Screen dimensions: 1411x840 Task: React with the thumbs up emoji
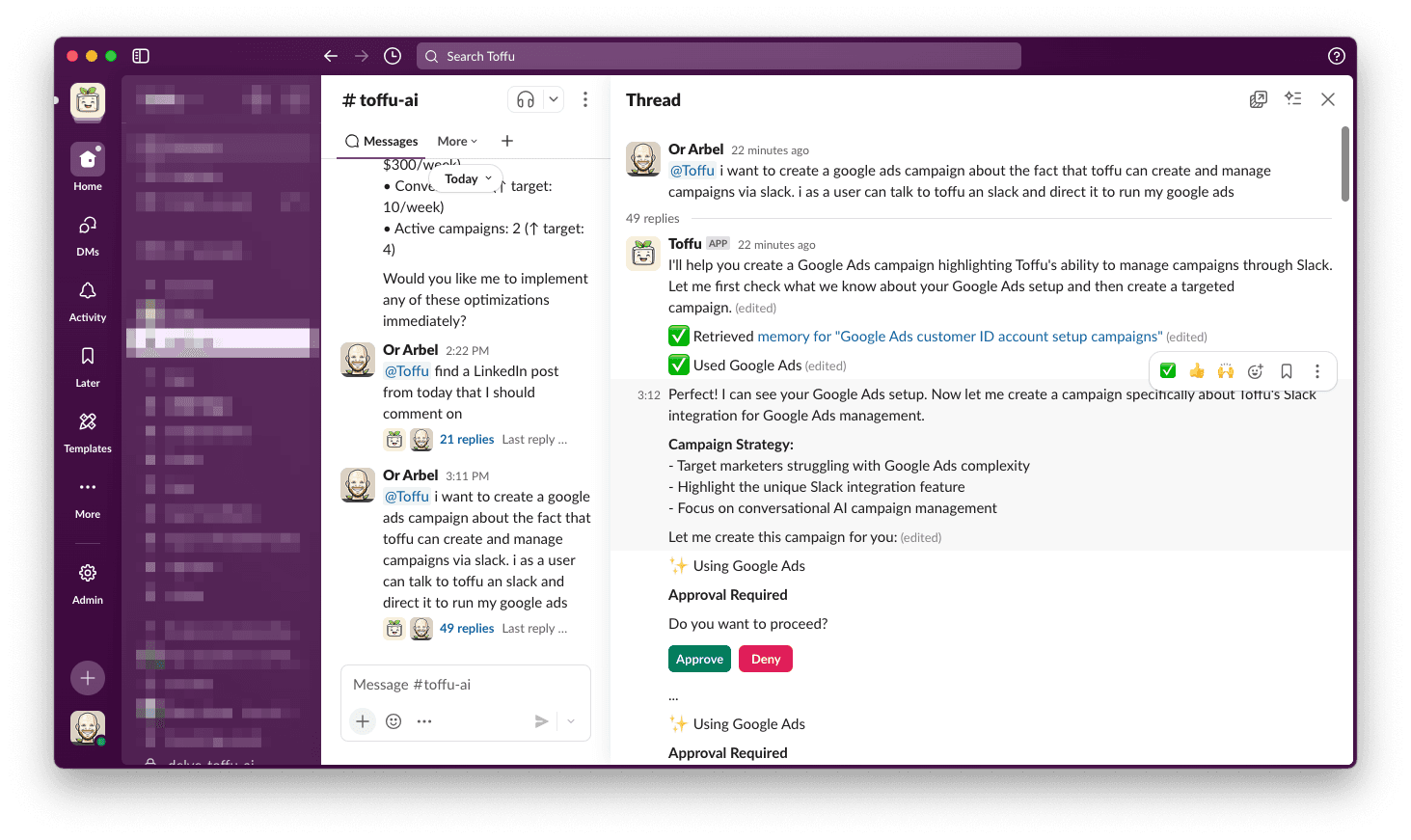click(1197, 371)
